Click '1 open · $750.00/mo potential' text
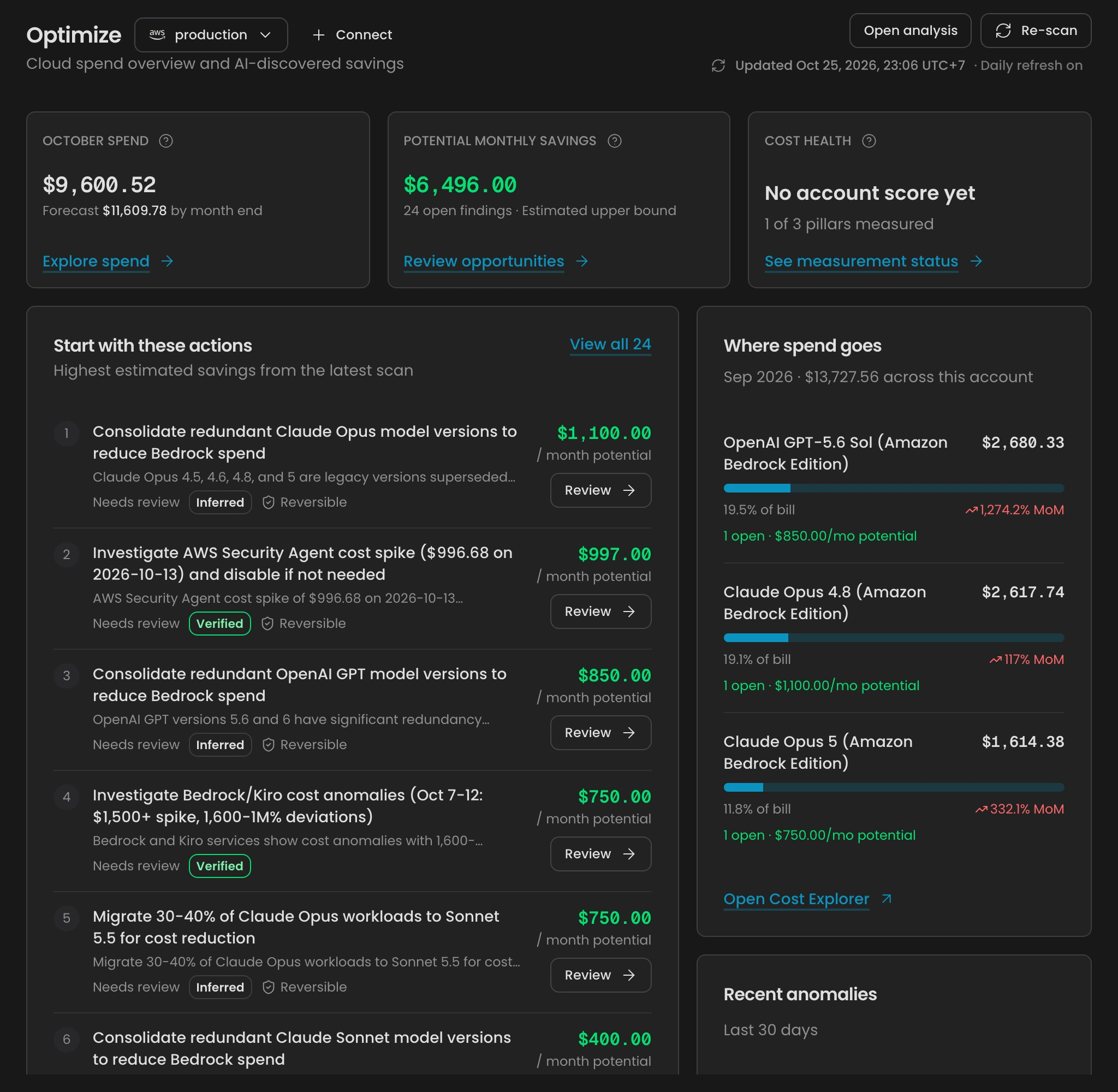 (x=819, y=835)
